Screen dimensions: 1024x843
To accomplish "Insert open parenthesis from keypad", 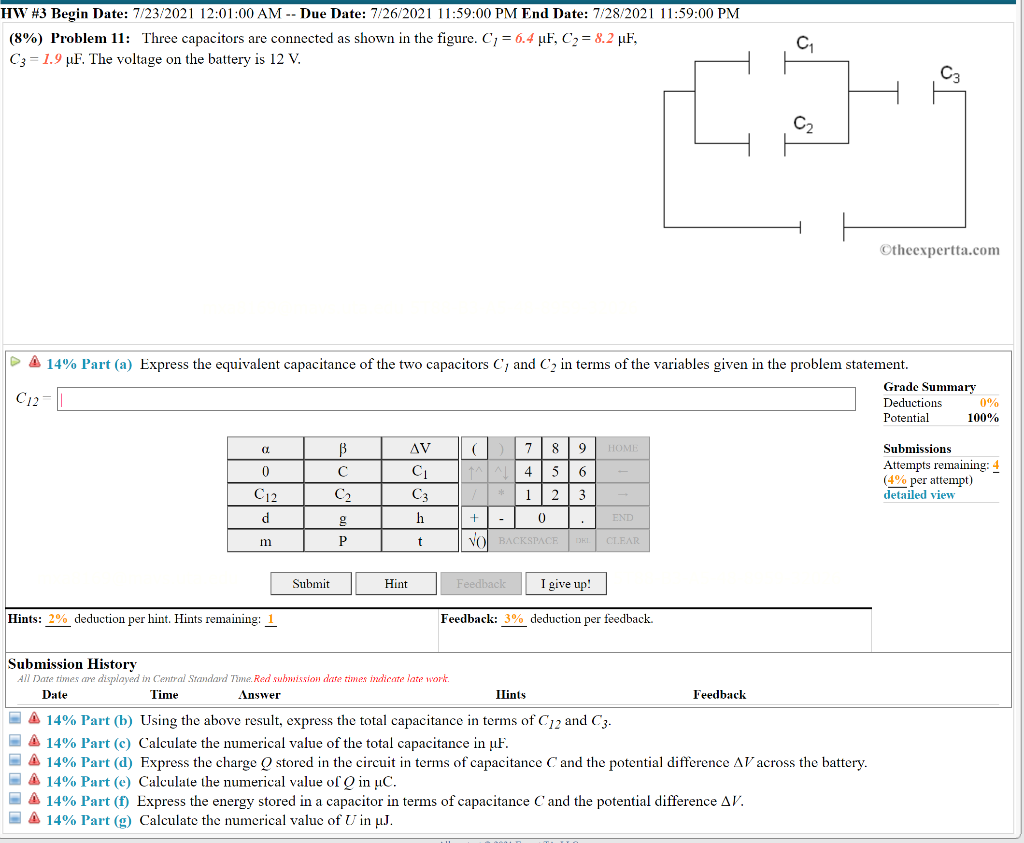I will [x=474, y=449].
